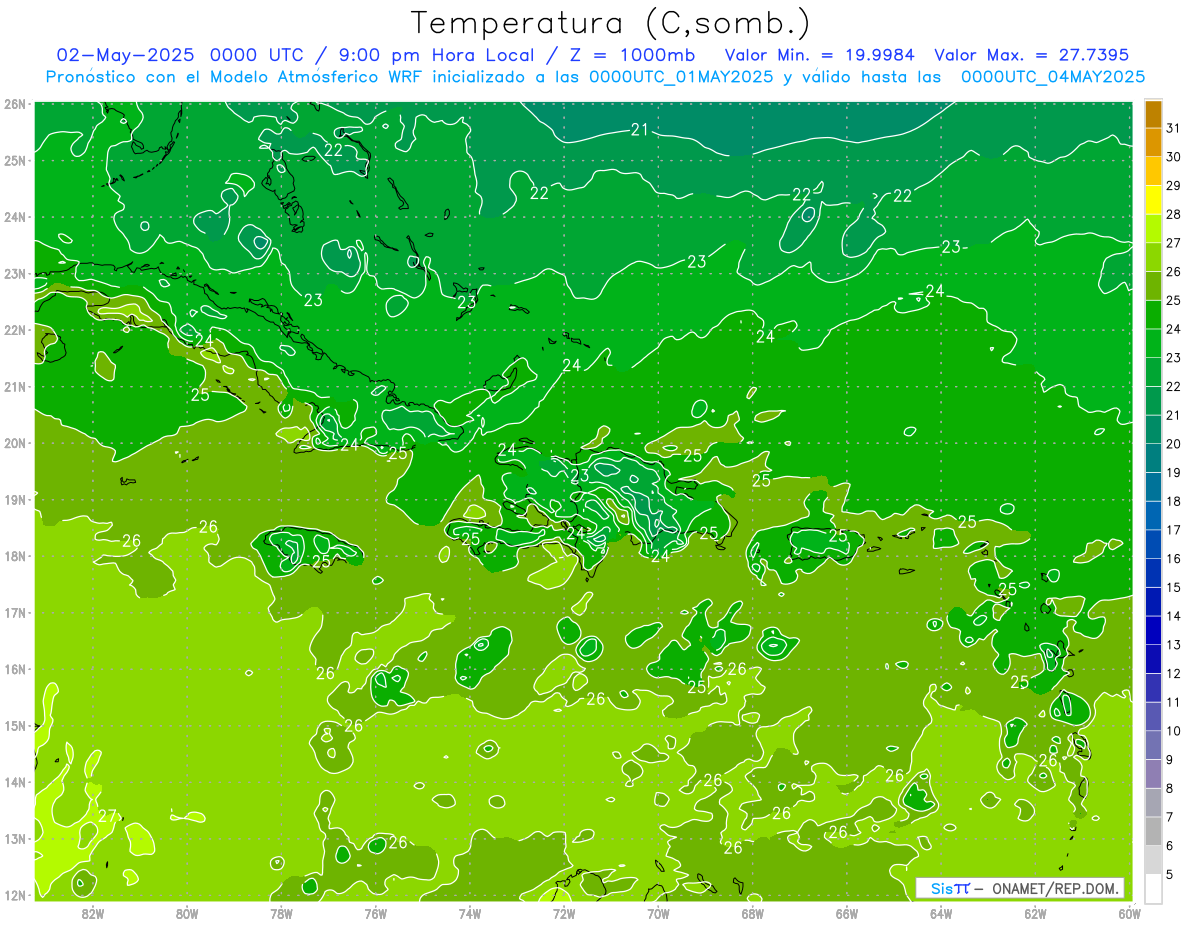The height and width of the screenshot is (927, 1200).
Task: Click the "0000UTC_01MAY2025" initialization time
Action: [x=681, y=77]
